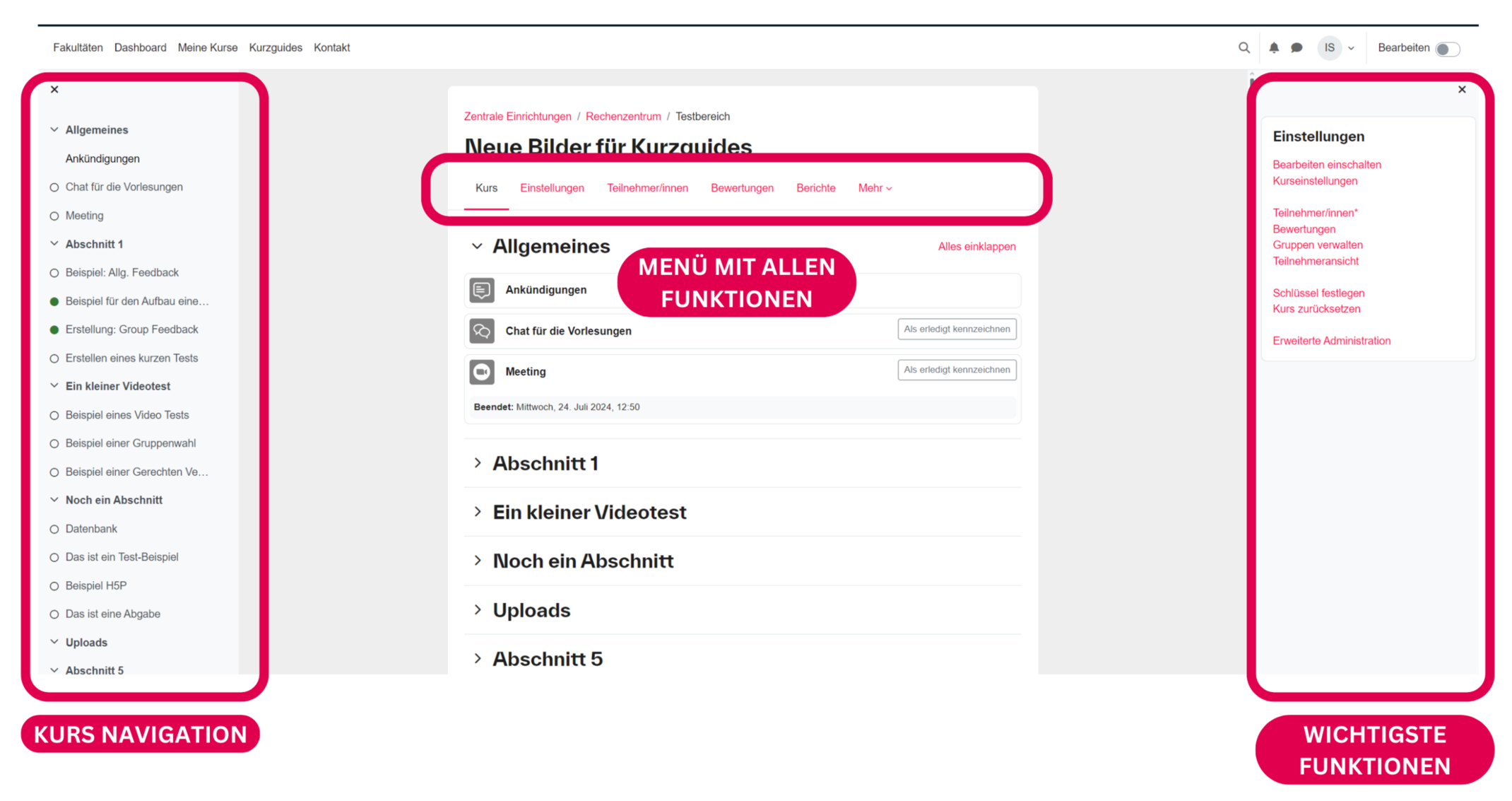Click the notifications bell icon

pyautogui.click(x=1274, y=47)
